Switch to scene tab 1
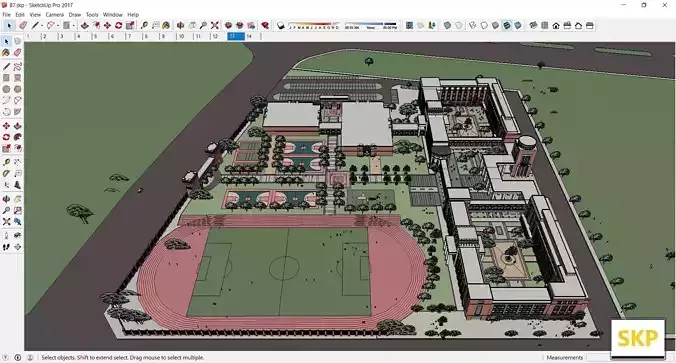This screenshot has height=363, width=676. (x=32, y=36)
